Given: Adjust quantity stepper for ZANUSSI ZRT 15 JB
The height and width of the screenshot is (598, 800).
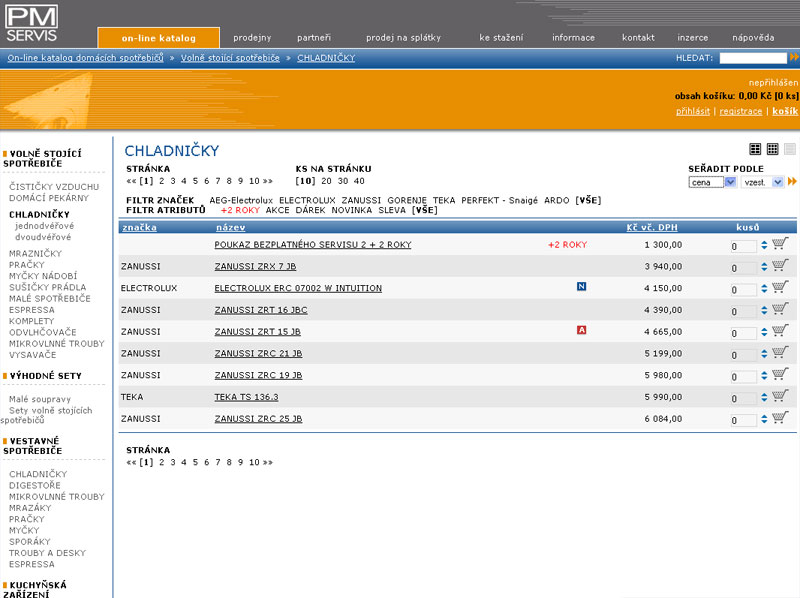Looking at the screenshot, I should click(764, 332).
